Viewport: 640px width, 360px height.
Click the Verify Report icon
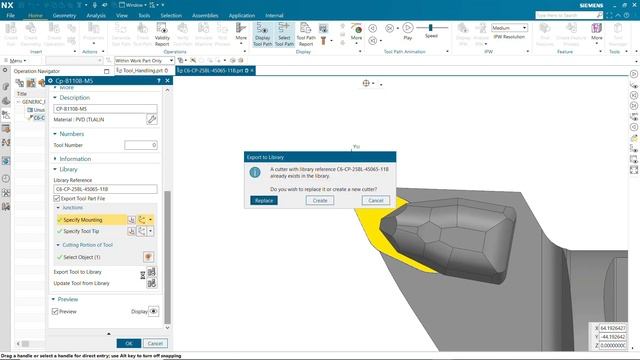(162, 34)
